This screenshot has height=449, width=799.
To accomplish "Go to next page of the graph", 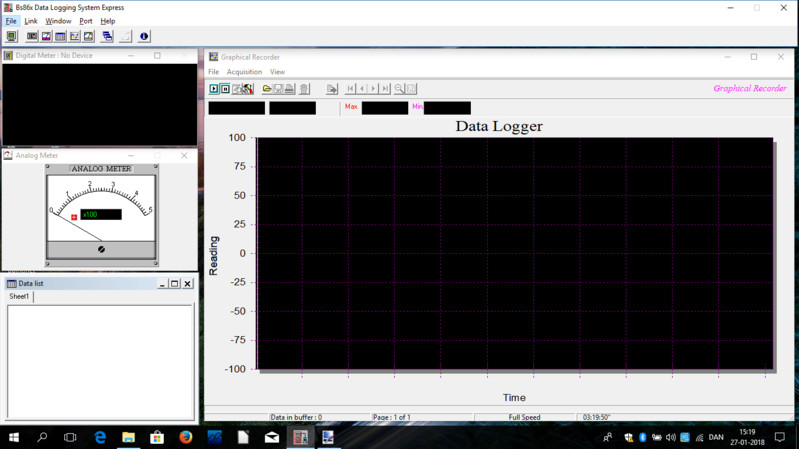I will pyautogui.click(x=374, y=89).
